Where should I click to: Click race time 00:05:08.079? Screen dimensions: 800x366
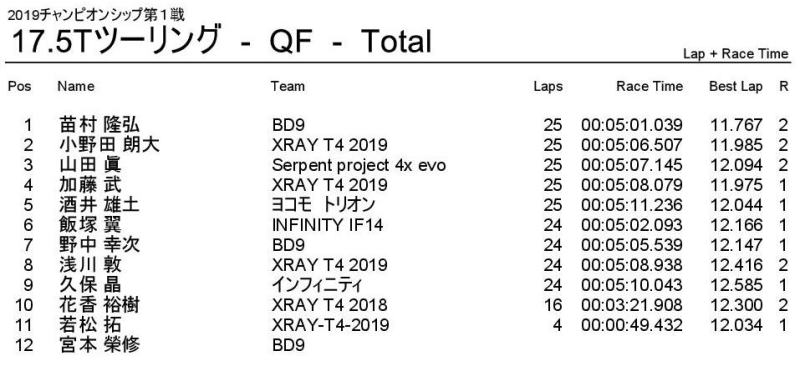[x=632, y=185]
